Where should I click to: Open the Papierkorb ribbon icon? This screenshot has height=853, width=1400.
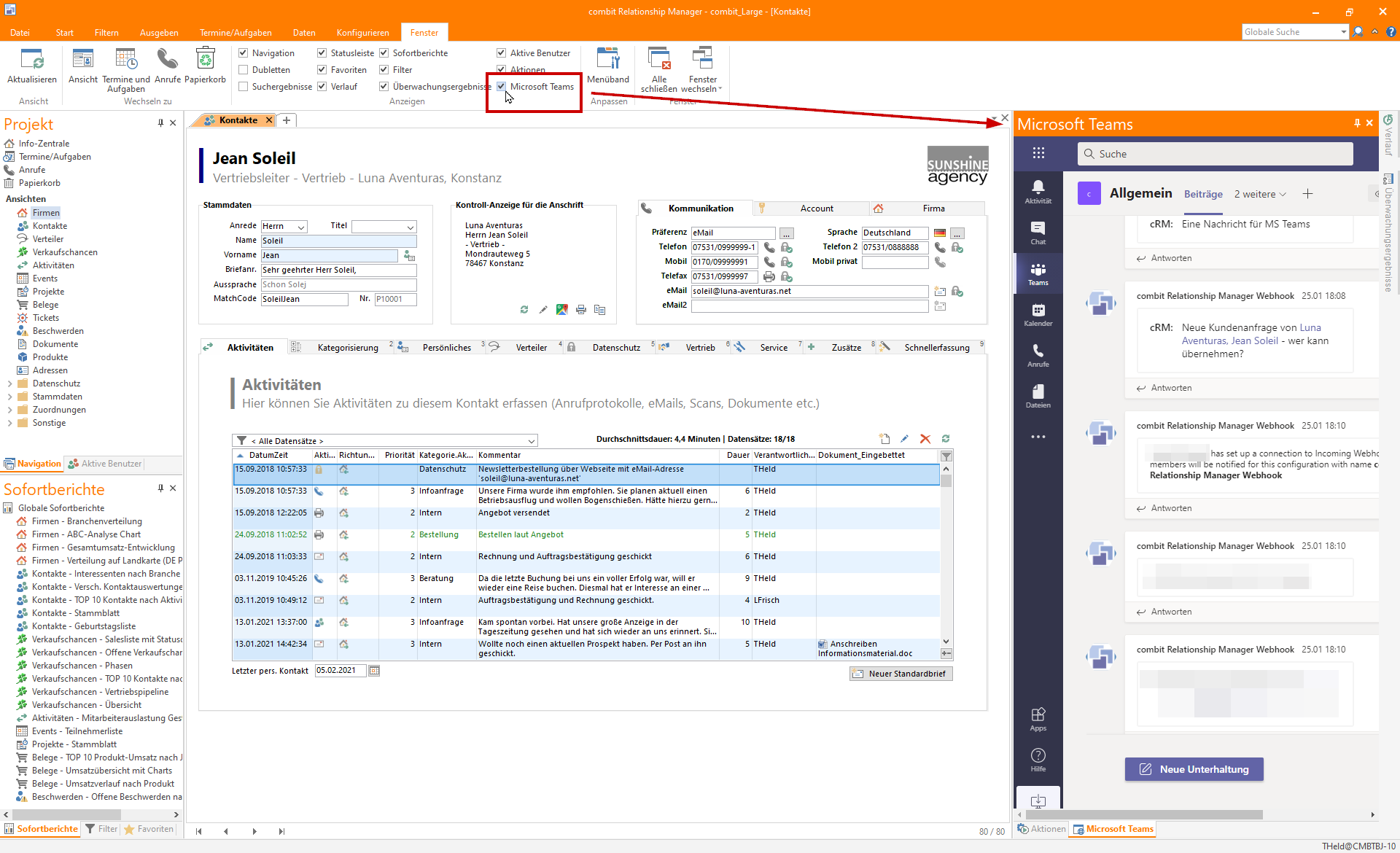[205, 60]
